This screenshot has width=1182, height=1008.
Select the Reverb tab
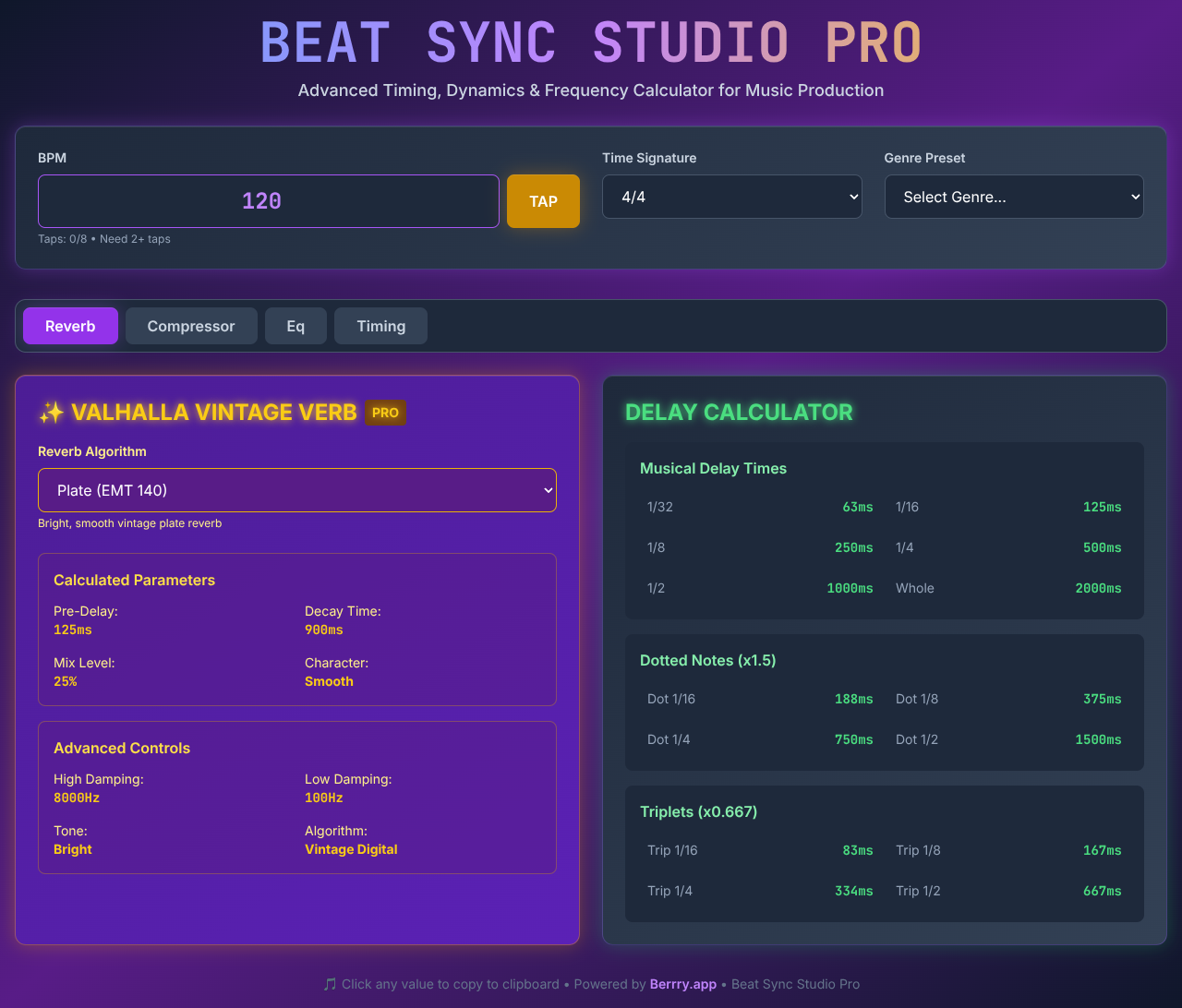click(70, 326)
